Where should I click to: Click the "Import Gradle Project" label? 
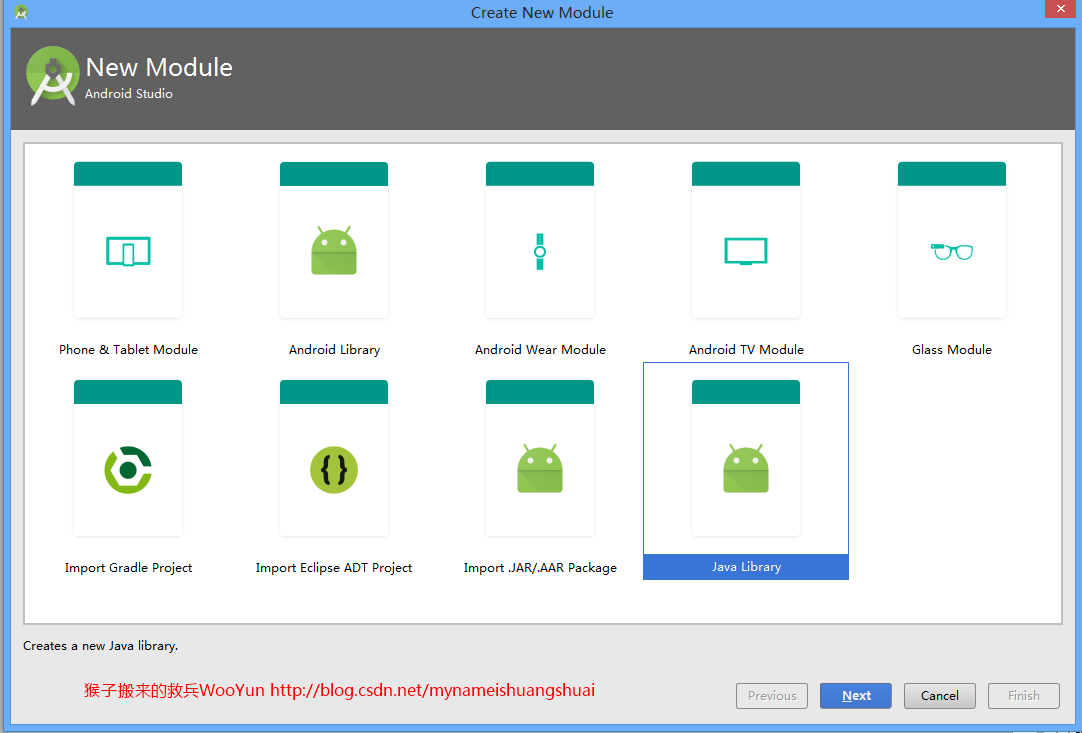[128, 568]
